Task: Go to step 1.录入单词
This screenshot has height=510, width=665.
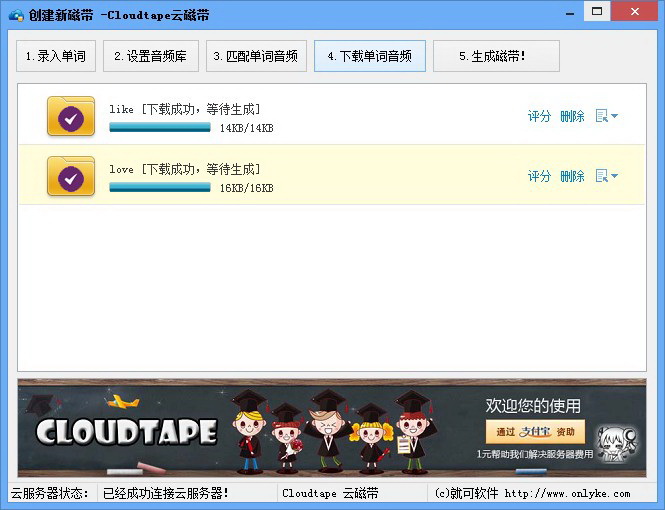Action: [x=56, y=56]
